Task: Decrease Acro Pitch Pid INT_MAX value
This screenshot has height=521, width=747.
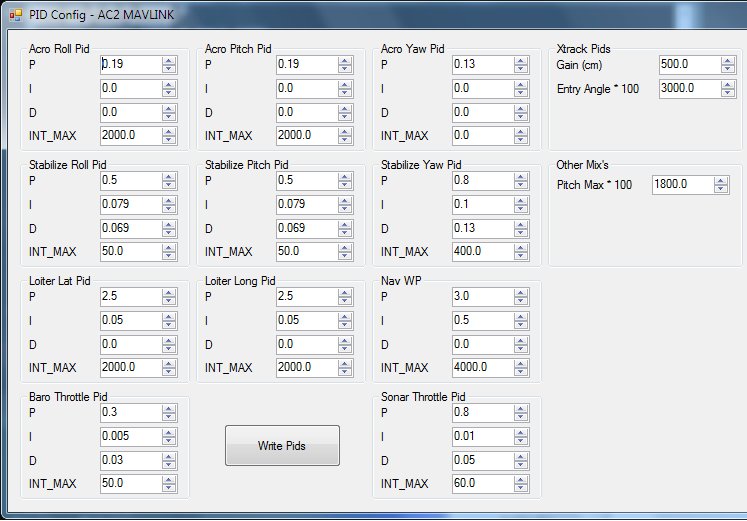Action: (345, 140)
